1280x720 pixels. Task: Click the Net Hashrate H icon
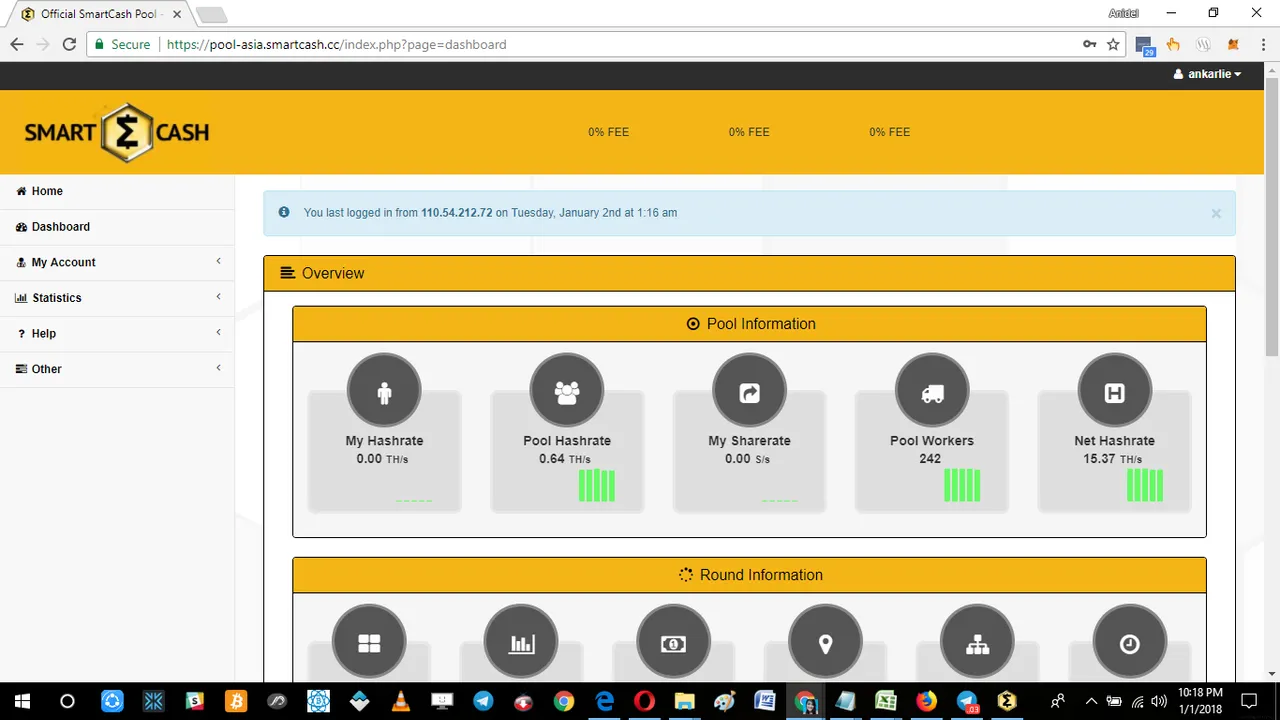point(1115,390)
